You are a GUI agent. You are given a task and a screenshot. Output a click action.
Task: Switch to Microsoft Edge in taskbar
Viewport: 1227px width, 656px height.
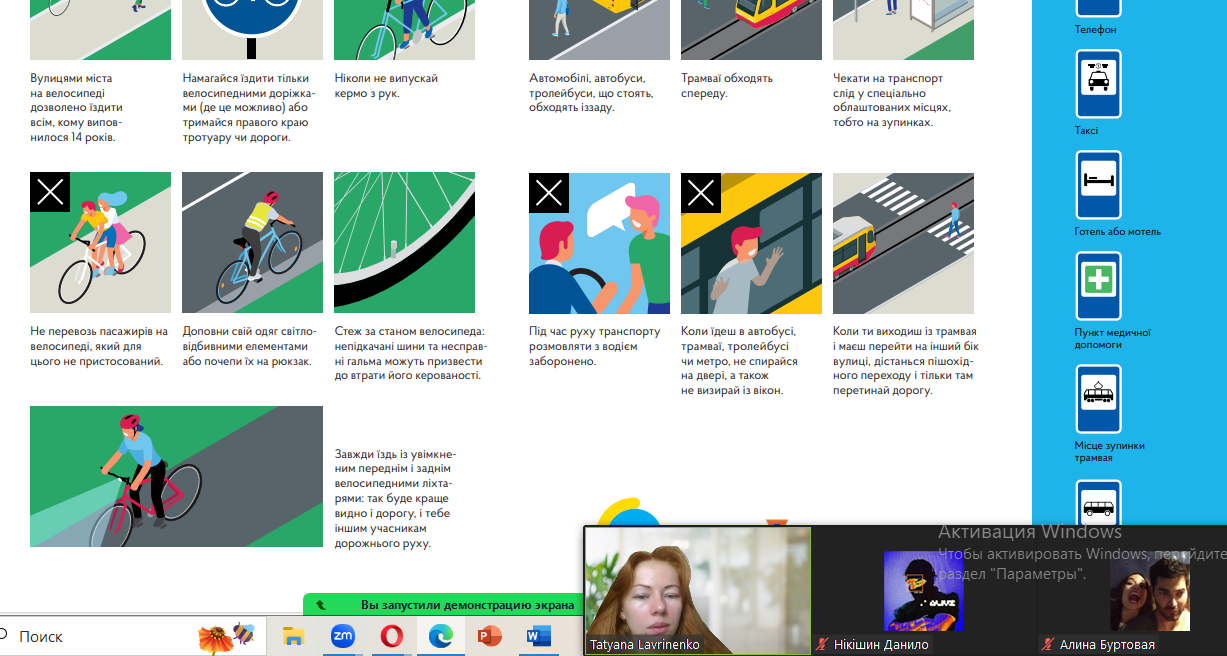coord(441,636)
